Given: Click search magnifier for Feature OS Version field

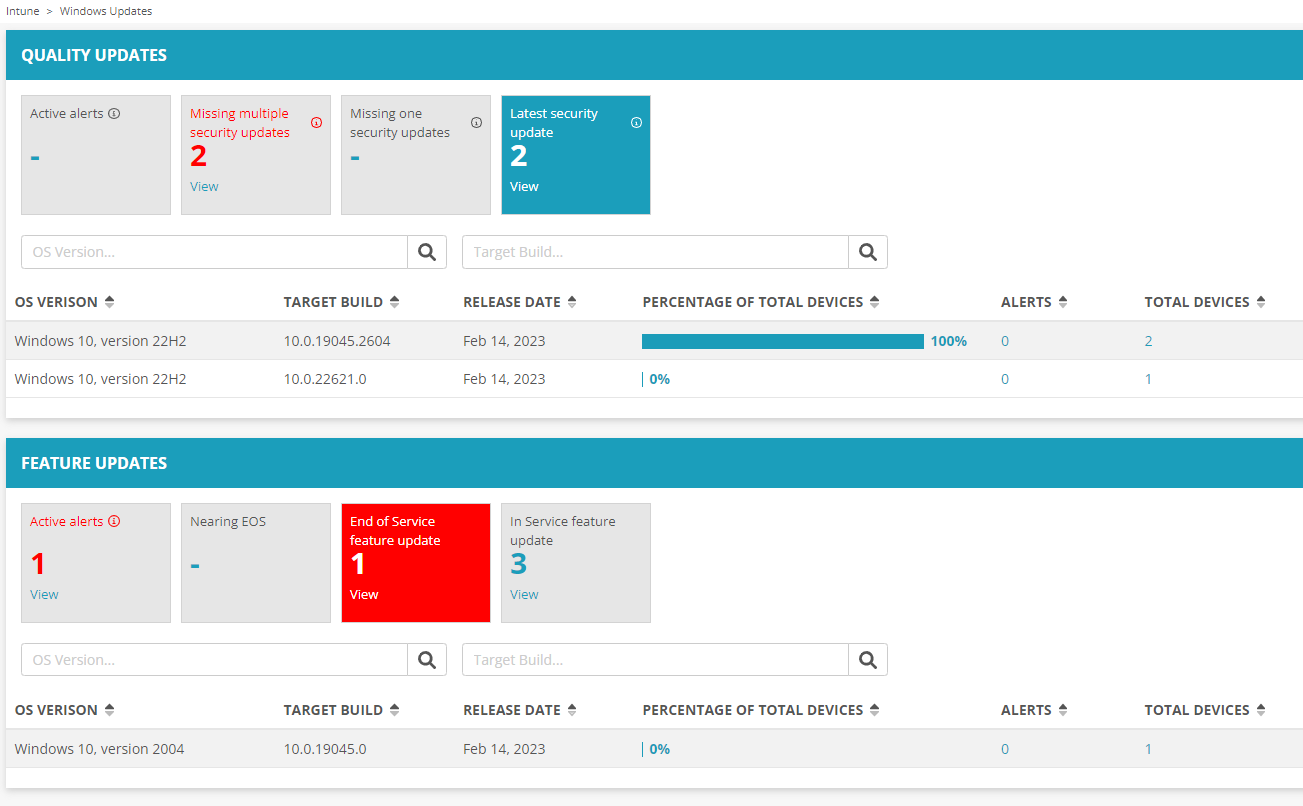Looking at the screenshot, I should pos(427,660).
